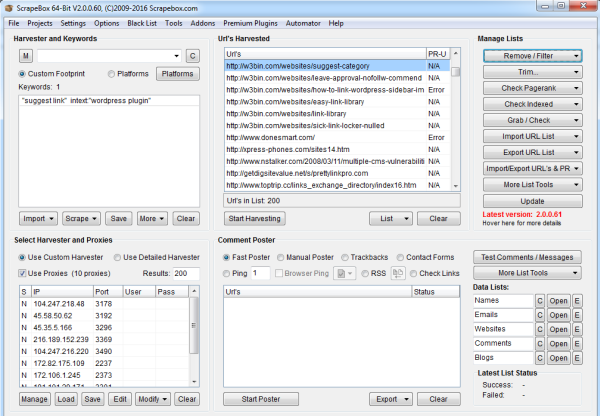The image size is (600, 416).
Task: Click the ScrapeBox title bar app icon
Action: 9,8
